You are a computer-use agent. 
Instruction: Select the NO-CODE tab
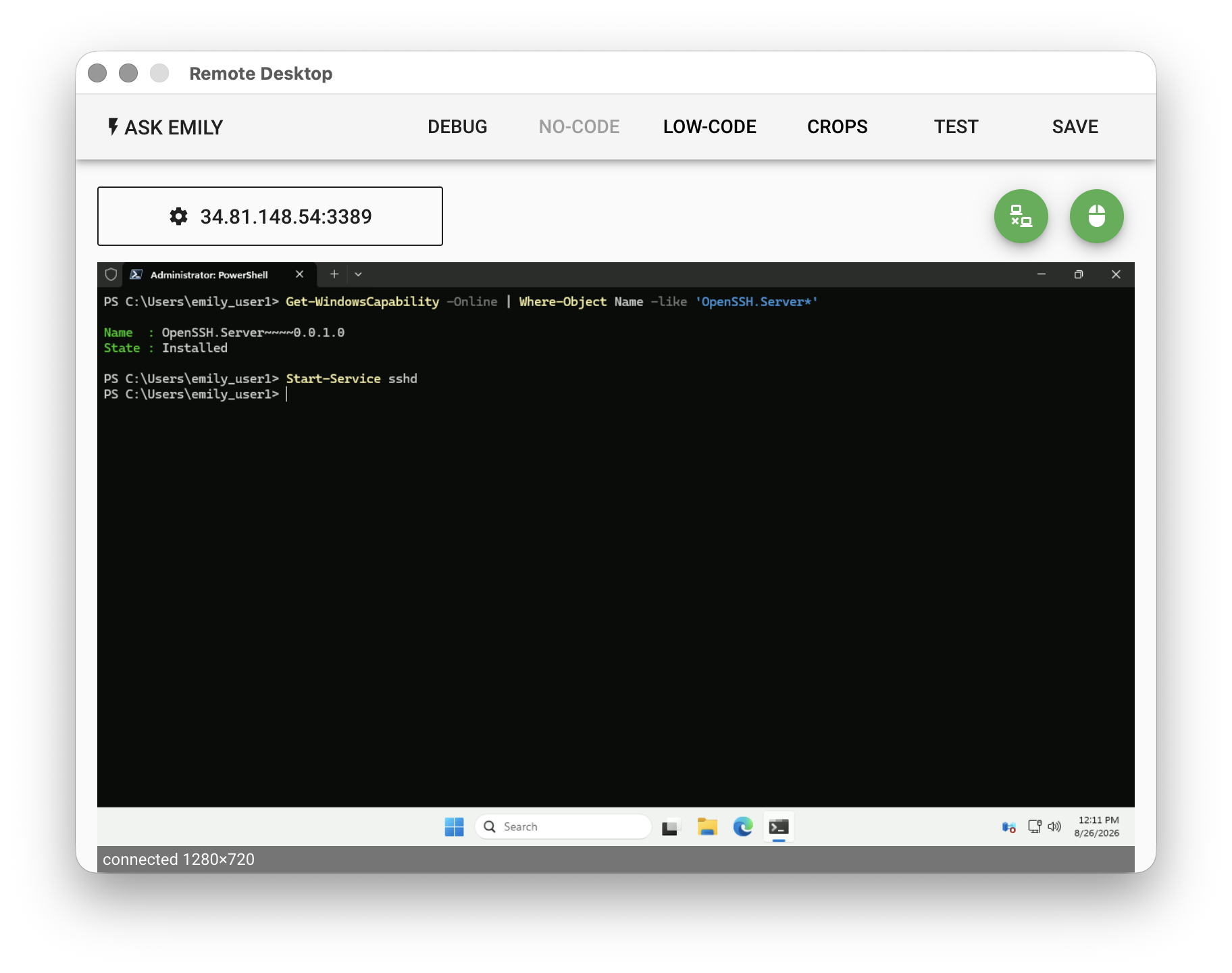click(x=579, y=126)
